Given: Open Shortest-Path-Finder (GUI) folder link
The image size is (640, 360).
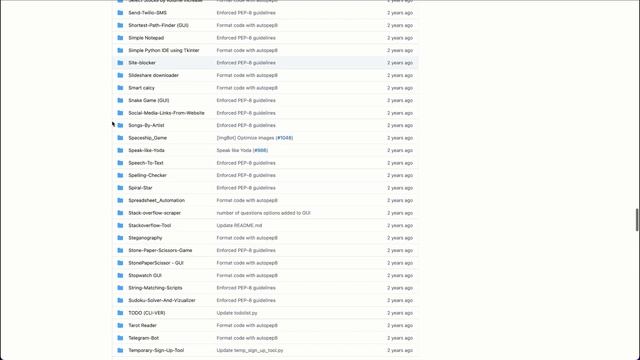Looking at the screenshot, I should click(x=158, y=25).
